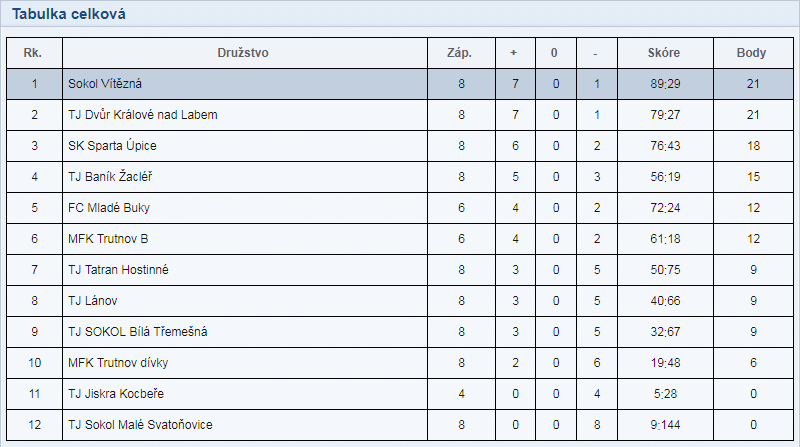
Task: Click the Záp. column header
Action: click(460, 53)
